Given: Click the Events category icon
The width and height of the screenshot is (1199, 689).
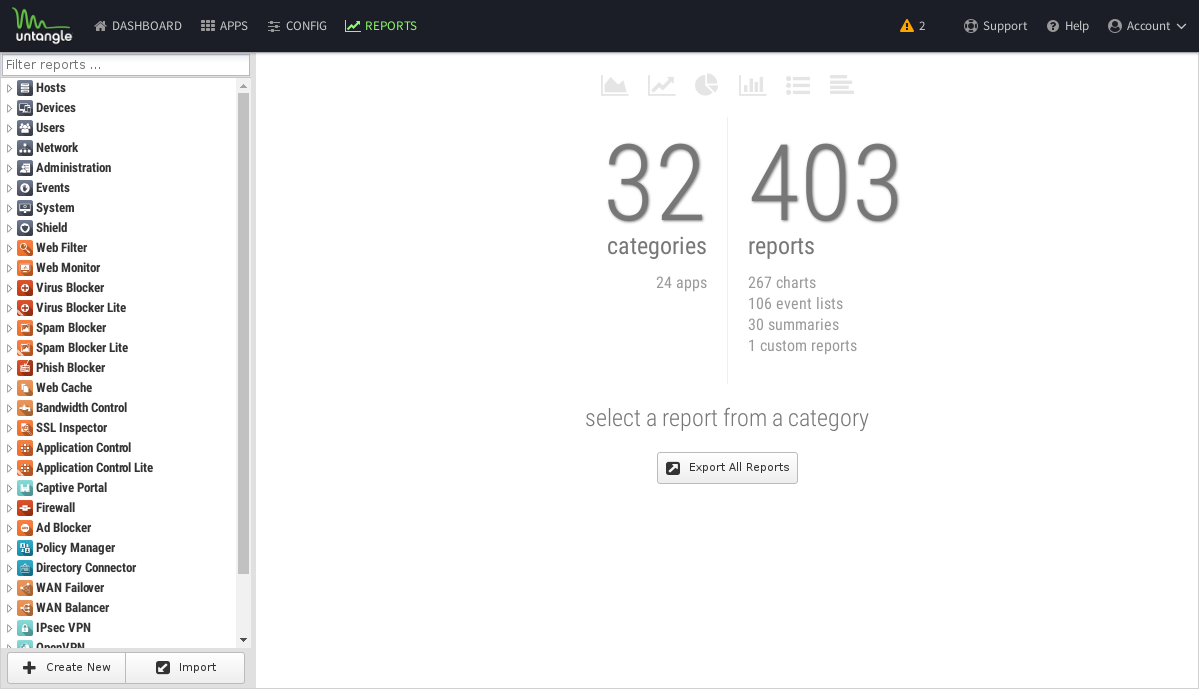Looking at the screenshot, I should point(25,187).
